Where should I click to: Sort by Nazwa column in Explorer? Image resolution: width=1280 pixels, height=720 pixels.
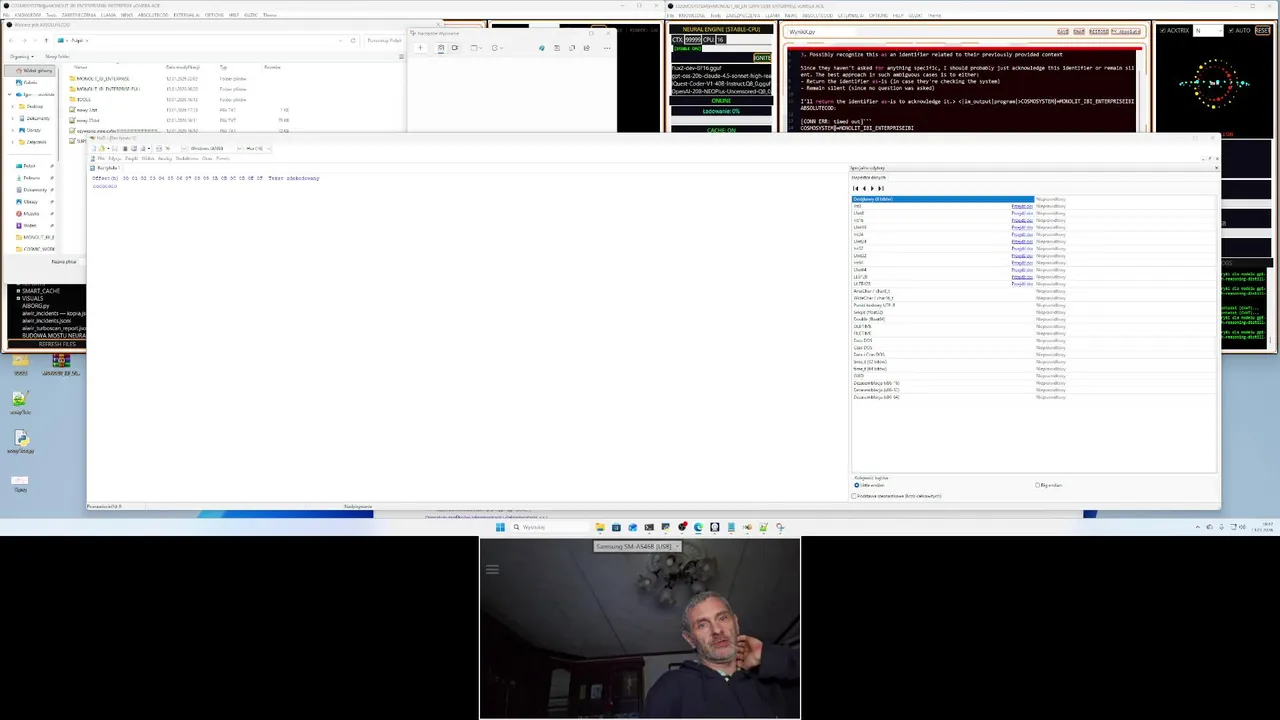click(x=80, y=67)
